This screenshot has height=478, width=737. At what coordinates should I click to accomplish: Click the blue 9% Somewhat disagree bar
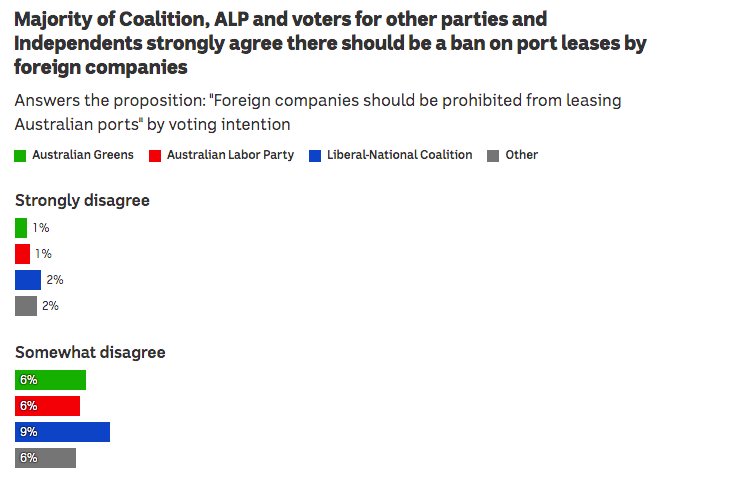(x=63, y=432)
